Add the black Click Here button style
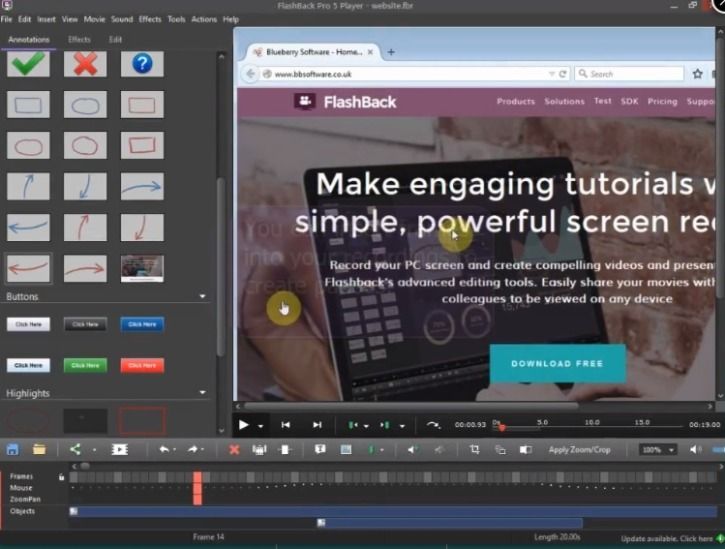This screenshot has width=725, height=549. [85, 324]
